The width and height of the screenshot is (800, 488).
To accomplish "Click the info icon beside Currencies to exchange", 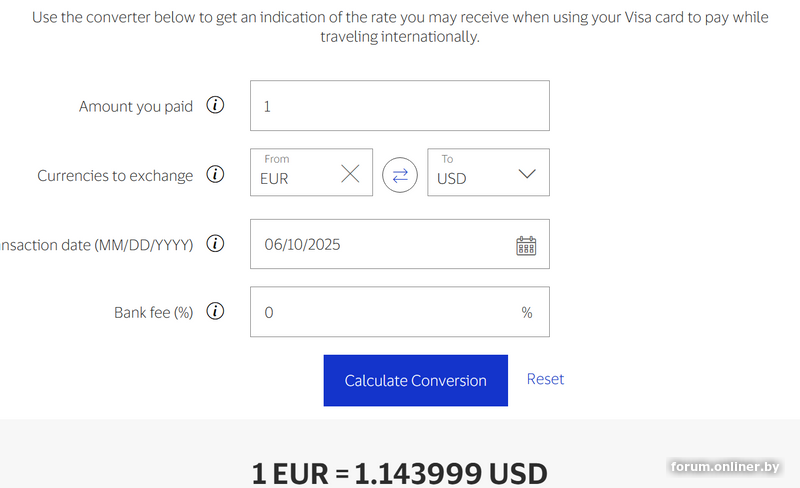I will tap(215, 174).
